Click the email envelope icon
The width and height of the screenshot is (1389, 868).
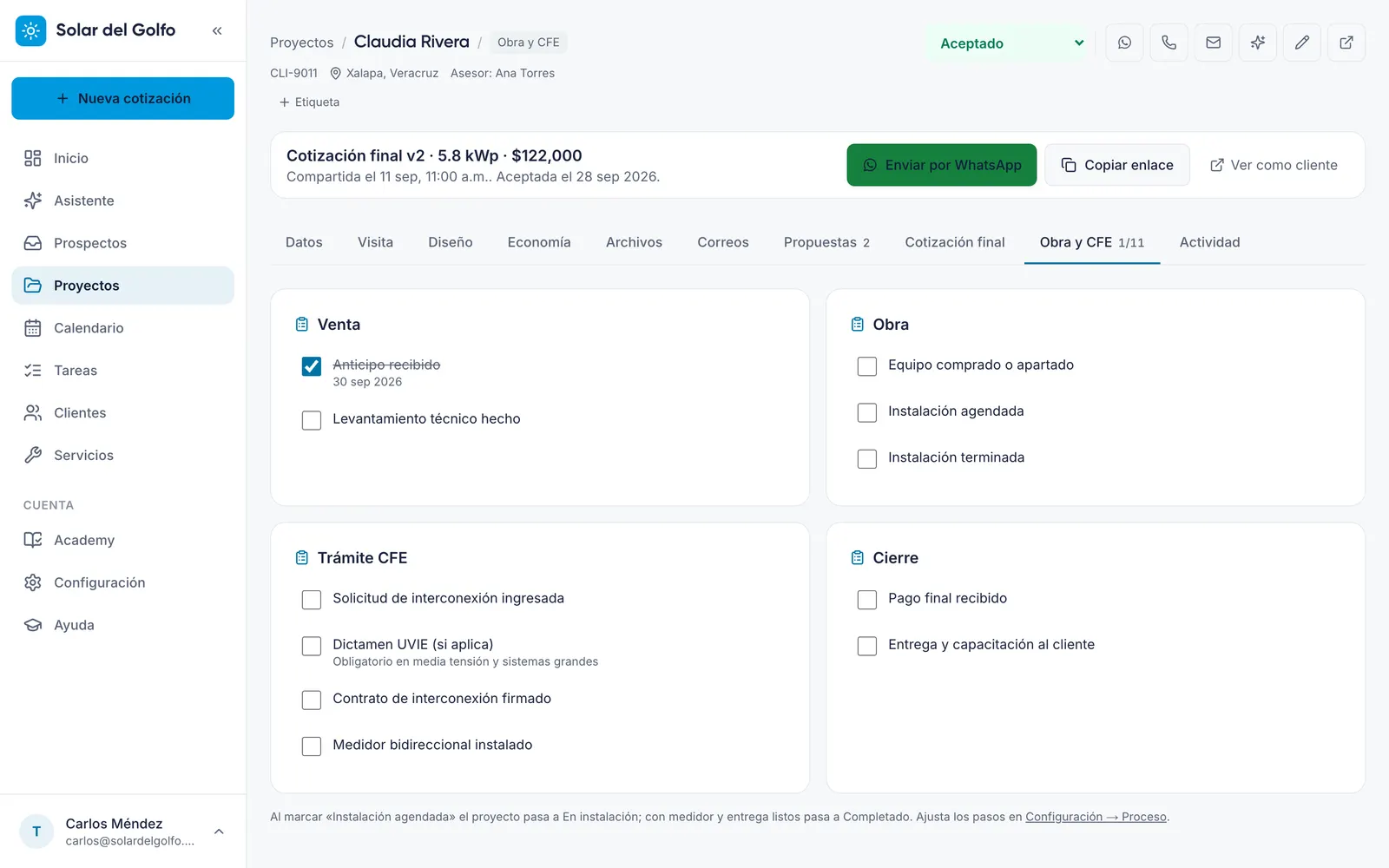coord(1213,43)
